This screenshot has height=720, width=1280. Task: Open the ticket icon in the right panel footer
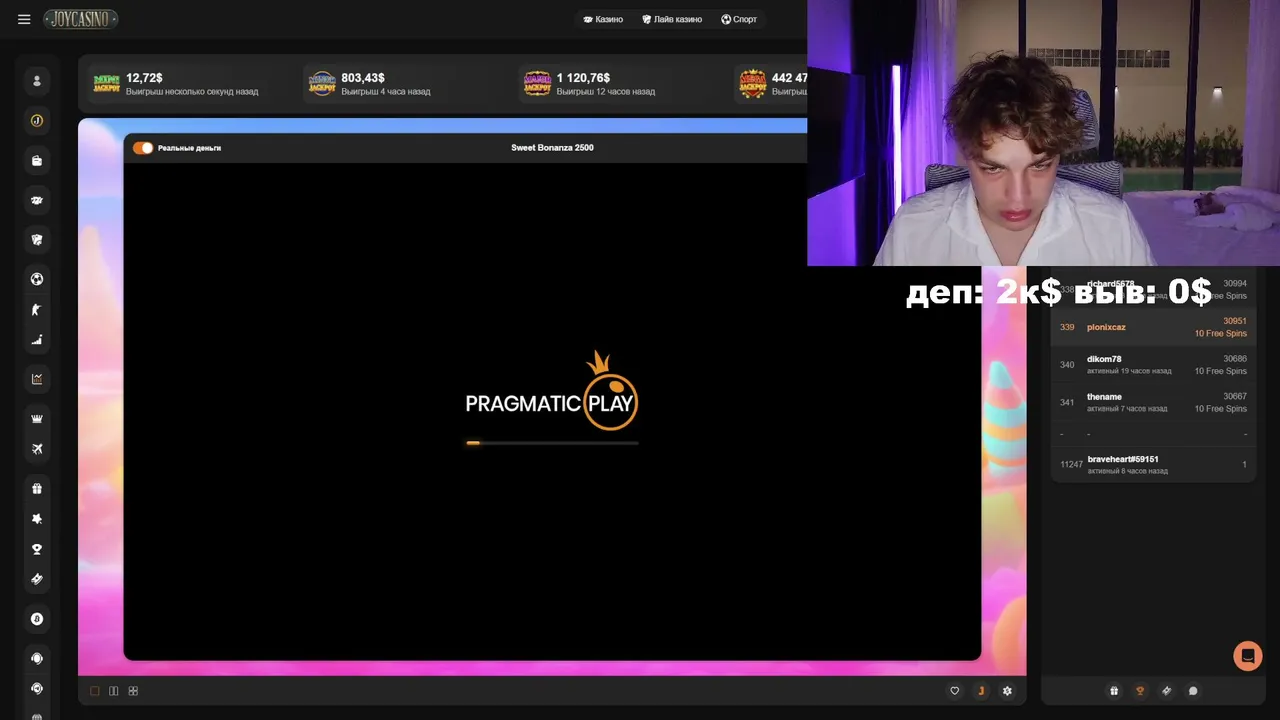[x=1166, y=691]
